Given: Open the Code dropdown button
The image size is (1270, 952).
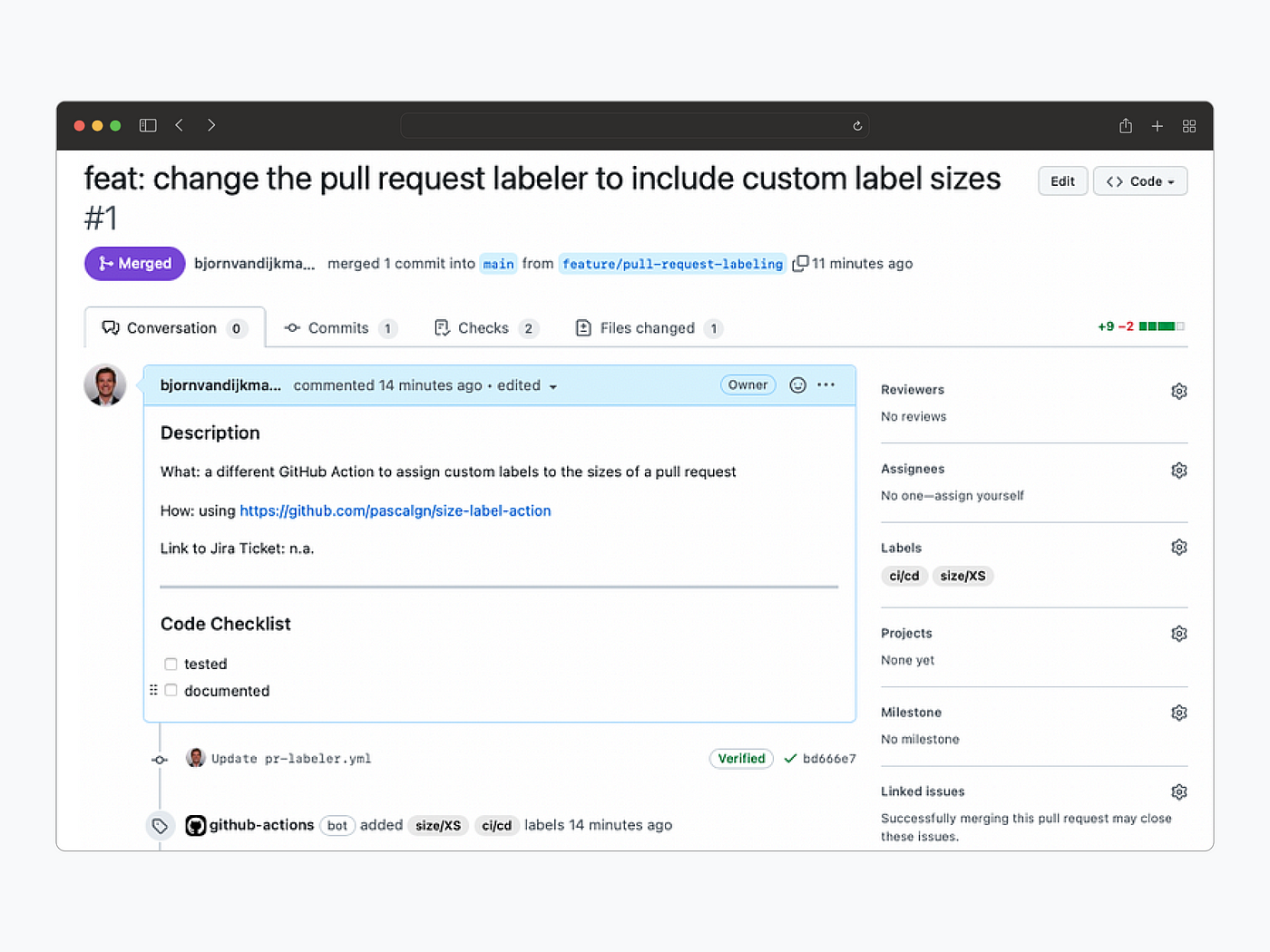Looking at the screenshot, I should tap(1140, 181).
